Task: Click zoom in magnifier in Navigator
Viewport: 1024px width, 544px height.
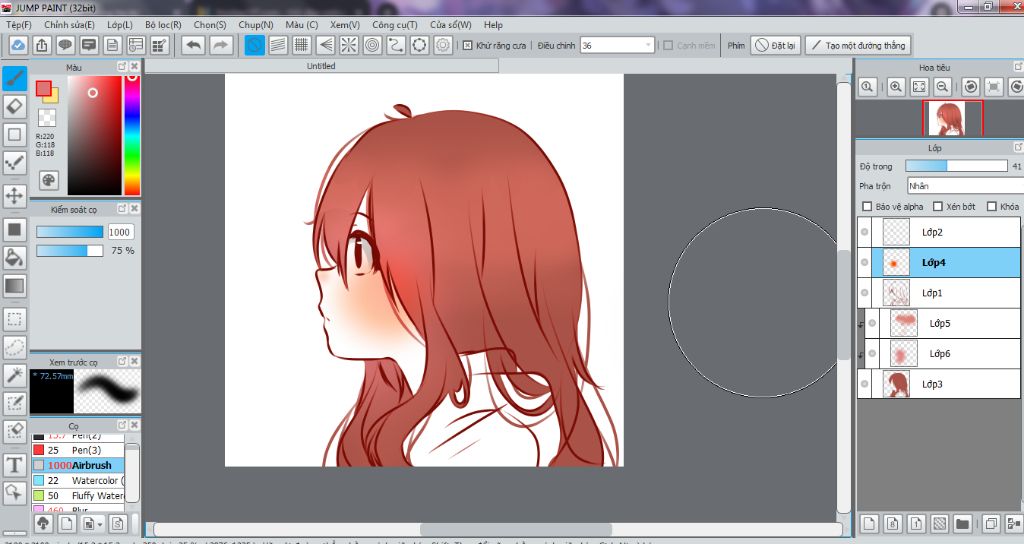Action: point(896,87)
